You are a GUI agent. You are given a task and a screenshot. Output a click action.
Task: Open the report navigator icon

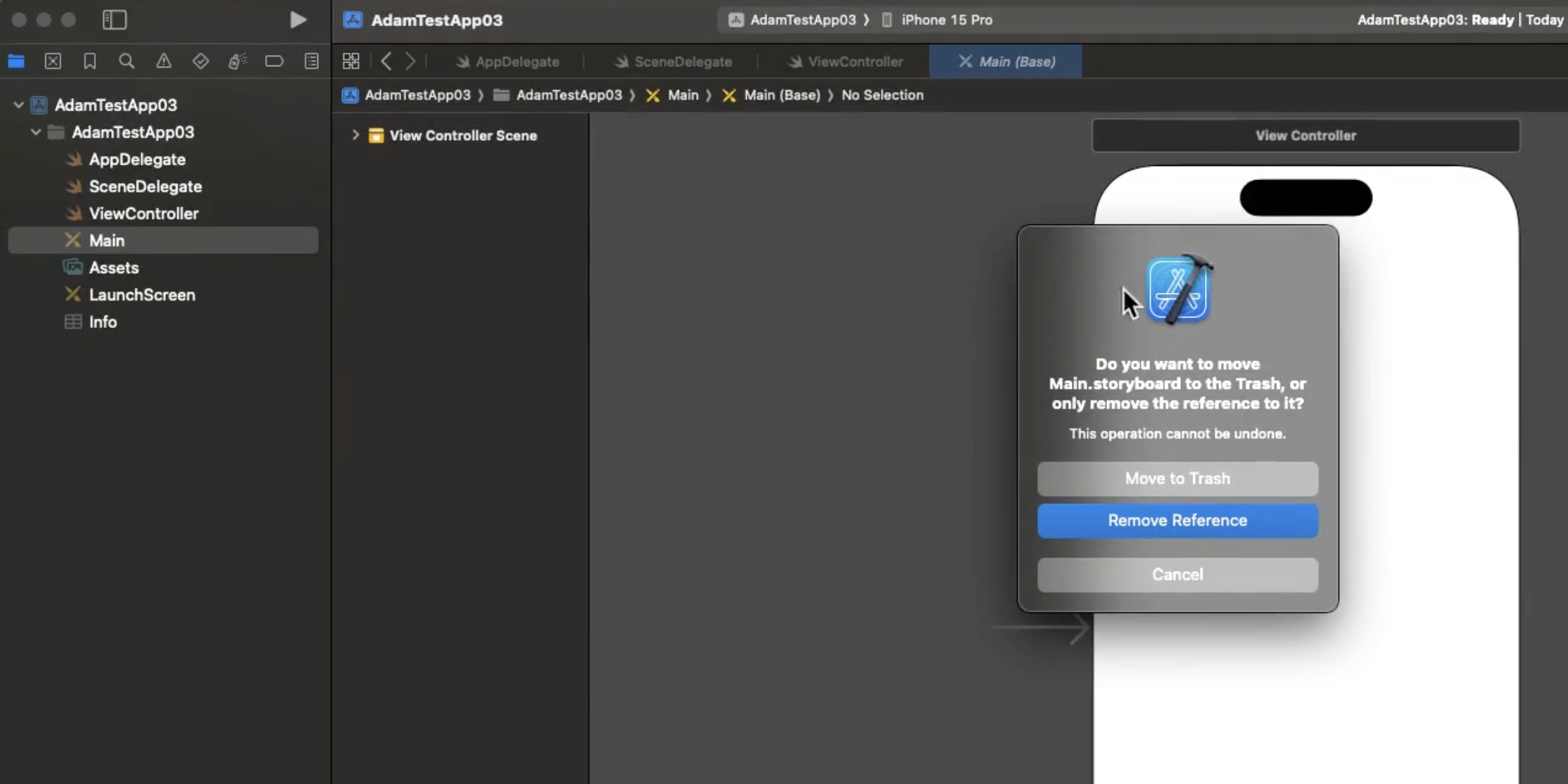pos(311,61)
